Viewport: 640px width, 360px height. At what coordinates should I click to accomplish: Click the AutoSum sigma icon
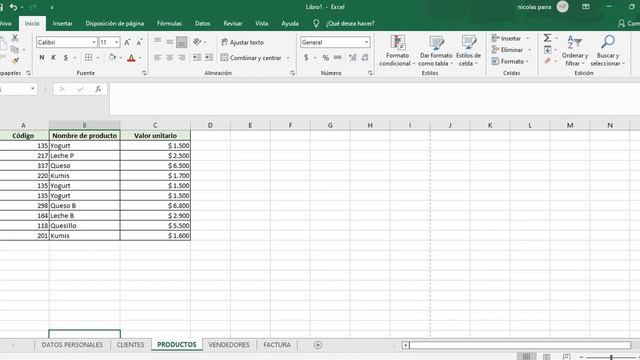pos(548,38)
